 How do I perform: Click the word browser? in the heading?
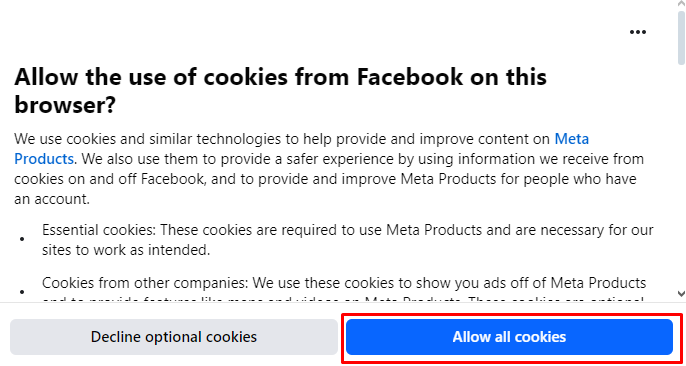[65, 105]
